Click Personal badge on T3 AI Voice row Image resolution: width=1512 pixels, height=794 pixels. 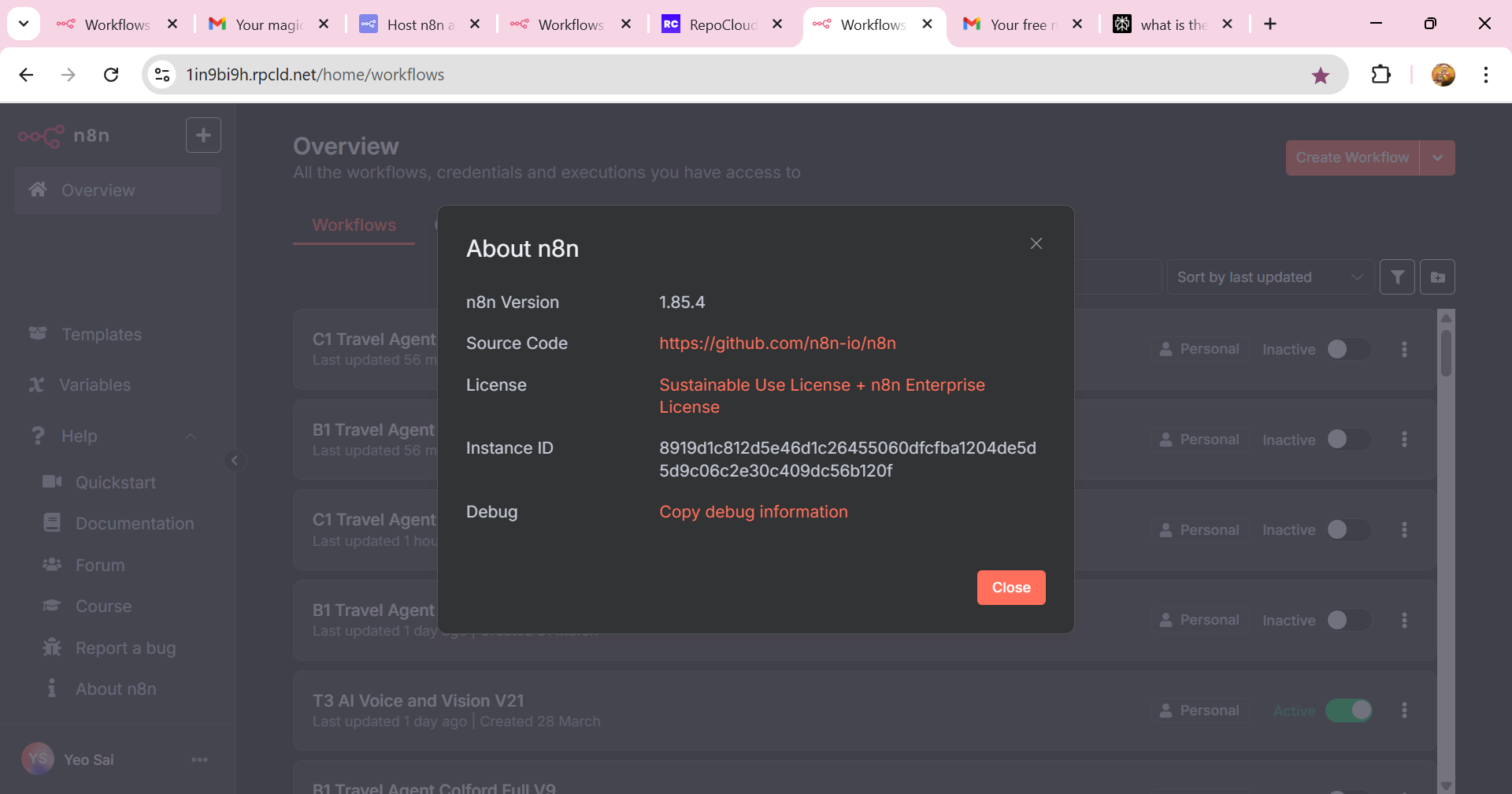click(1199, 711)
